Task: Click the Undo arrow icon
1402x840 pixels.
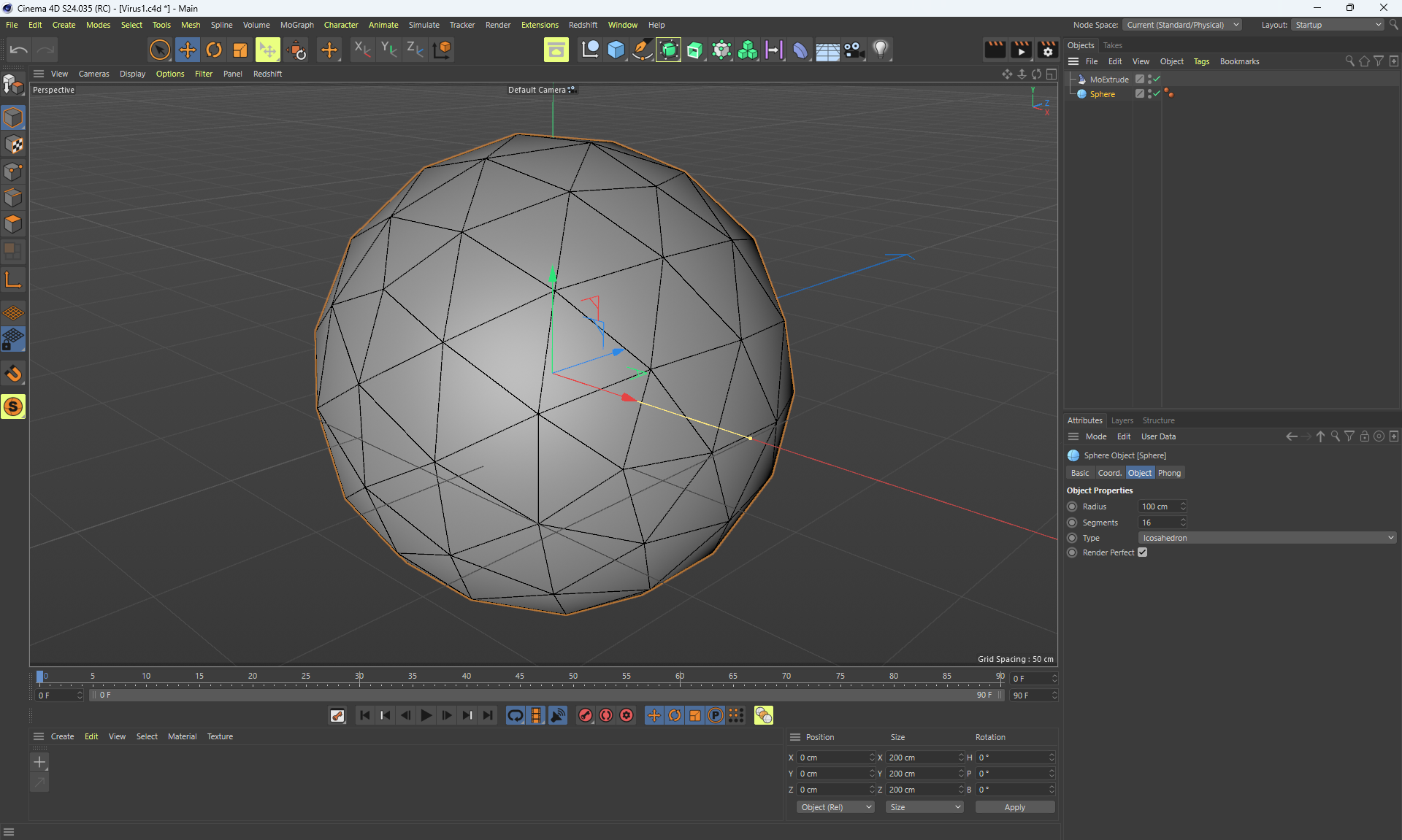Action: [19, 50]
